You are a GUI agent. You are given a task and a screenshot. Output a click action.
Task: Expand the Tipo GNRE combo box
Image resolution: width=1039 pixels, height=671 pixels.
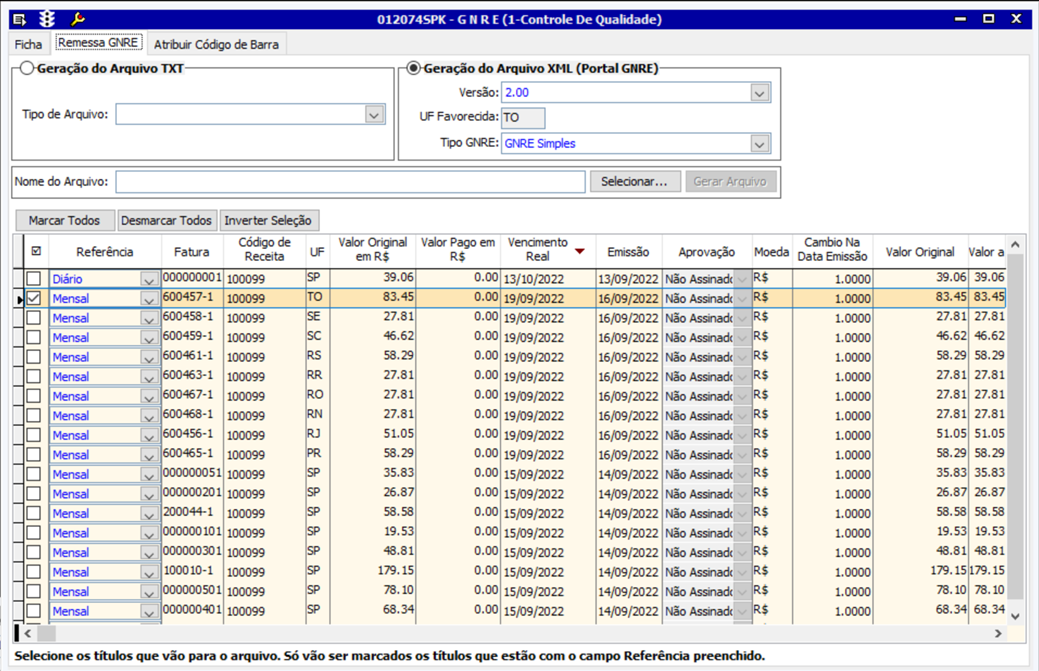(759, 144)
